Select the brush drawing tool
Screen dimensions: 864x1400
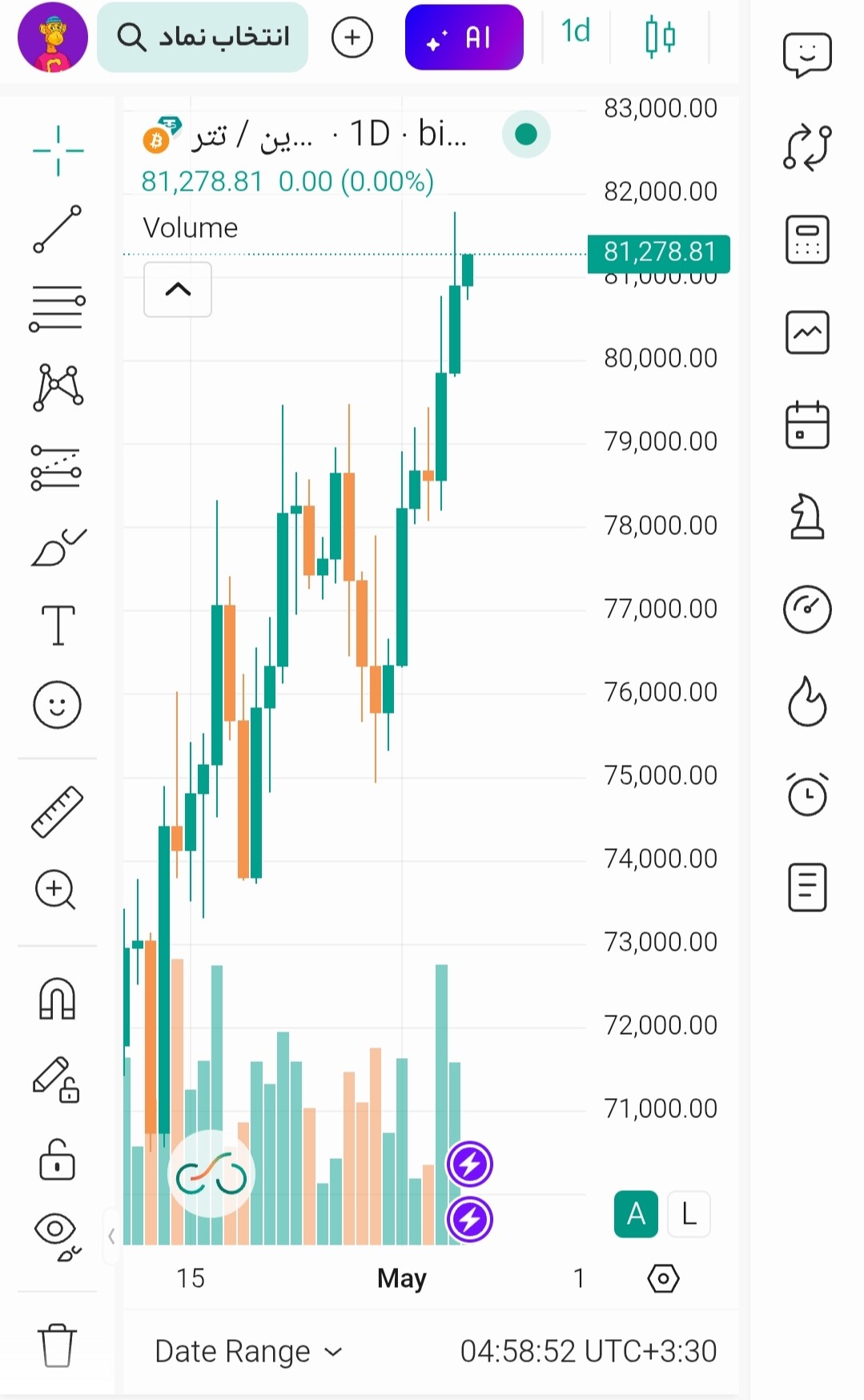click(x=58, y=547)
